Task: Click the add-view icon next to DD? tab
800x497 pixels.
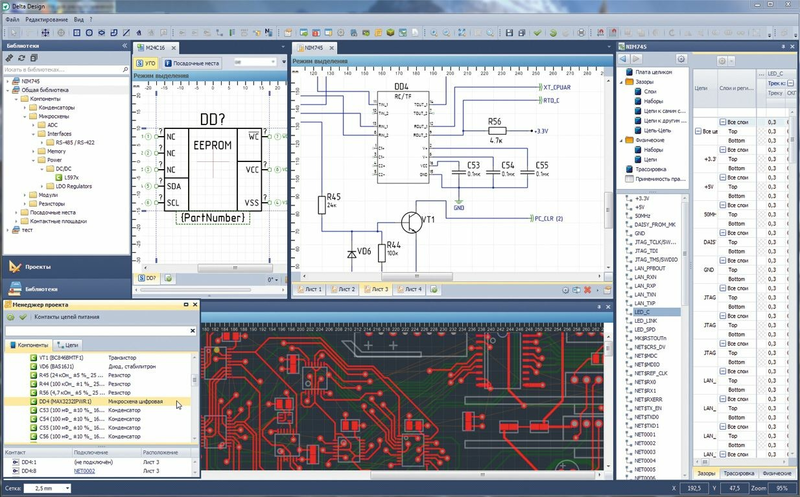Action: tap(168, 279)
